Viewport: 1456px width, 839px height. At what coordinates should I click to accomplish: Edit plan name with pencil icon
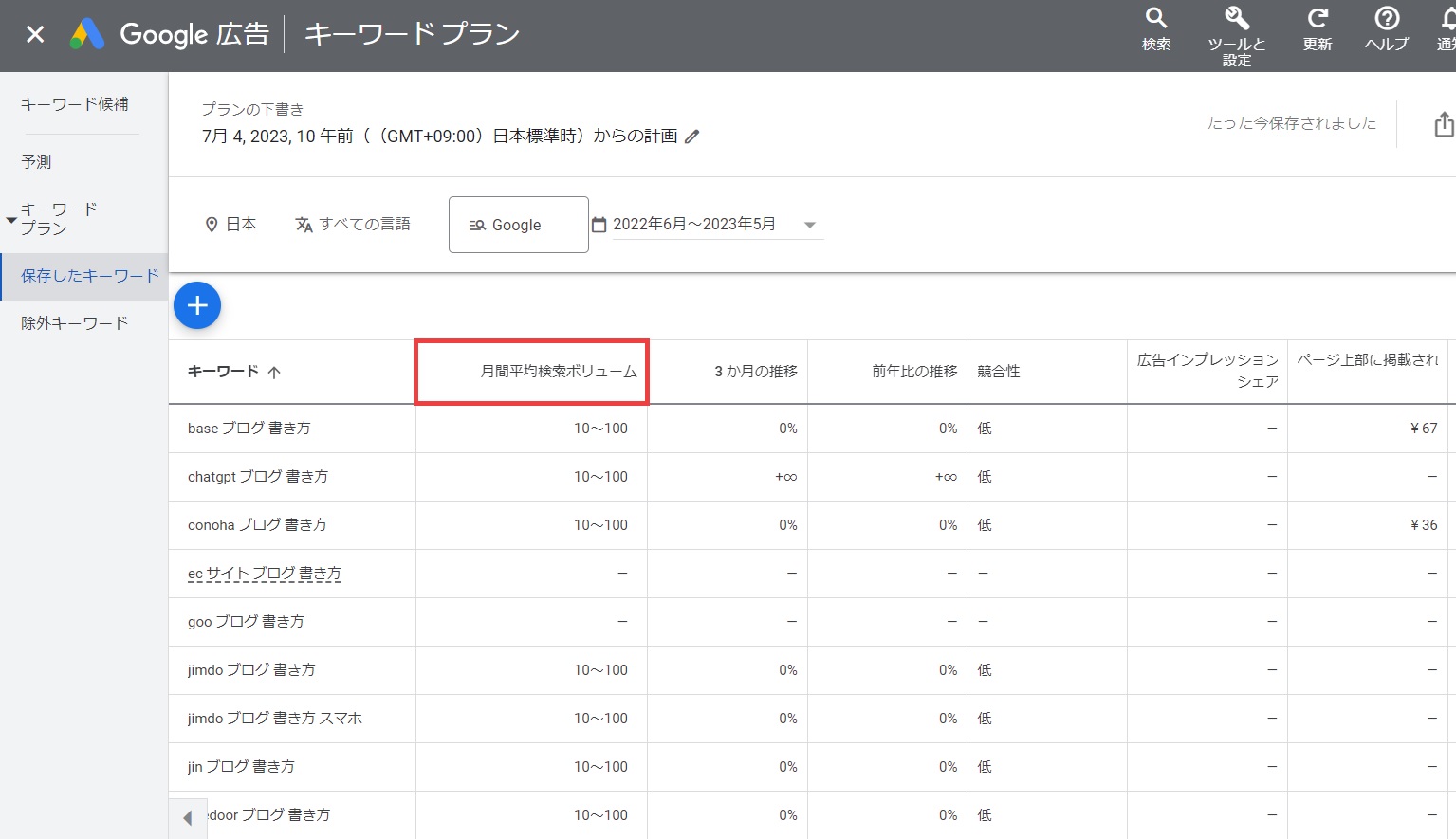pyautogui.click(x=692, y=137)
